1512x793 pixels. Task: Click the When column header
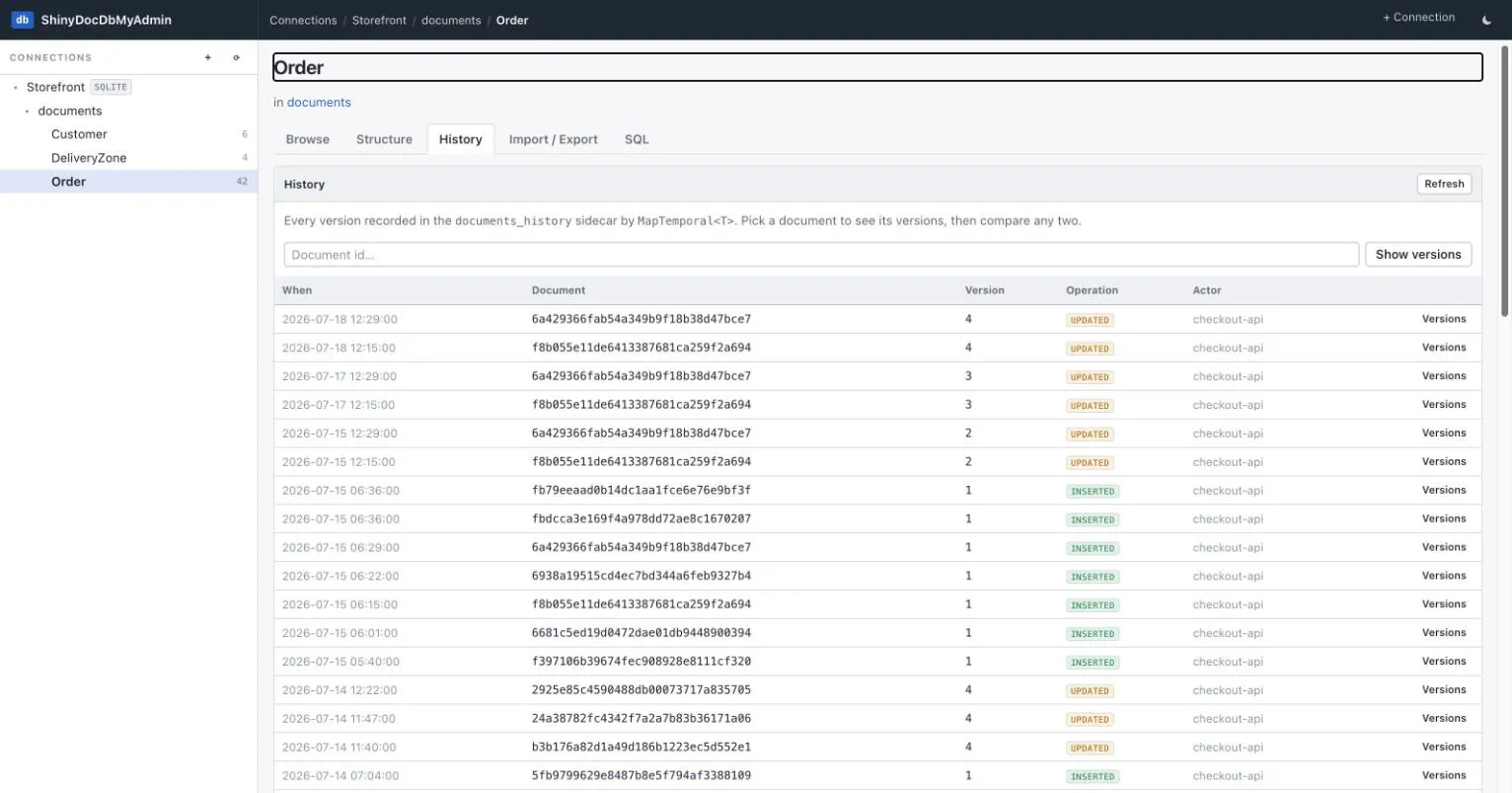(297, 290)
